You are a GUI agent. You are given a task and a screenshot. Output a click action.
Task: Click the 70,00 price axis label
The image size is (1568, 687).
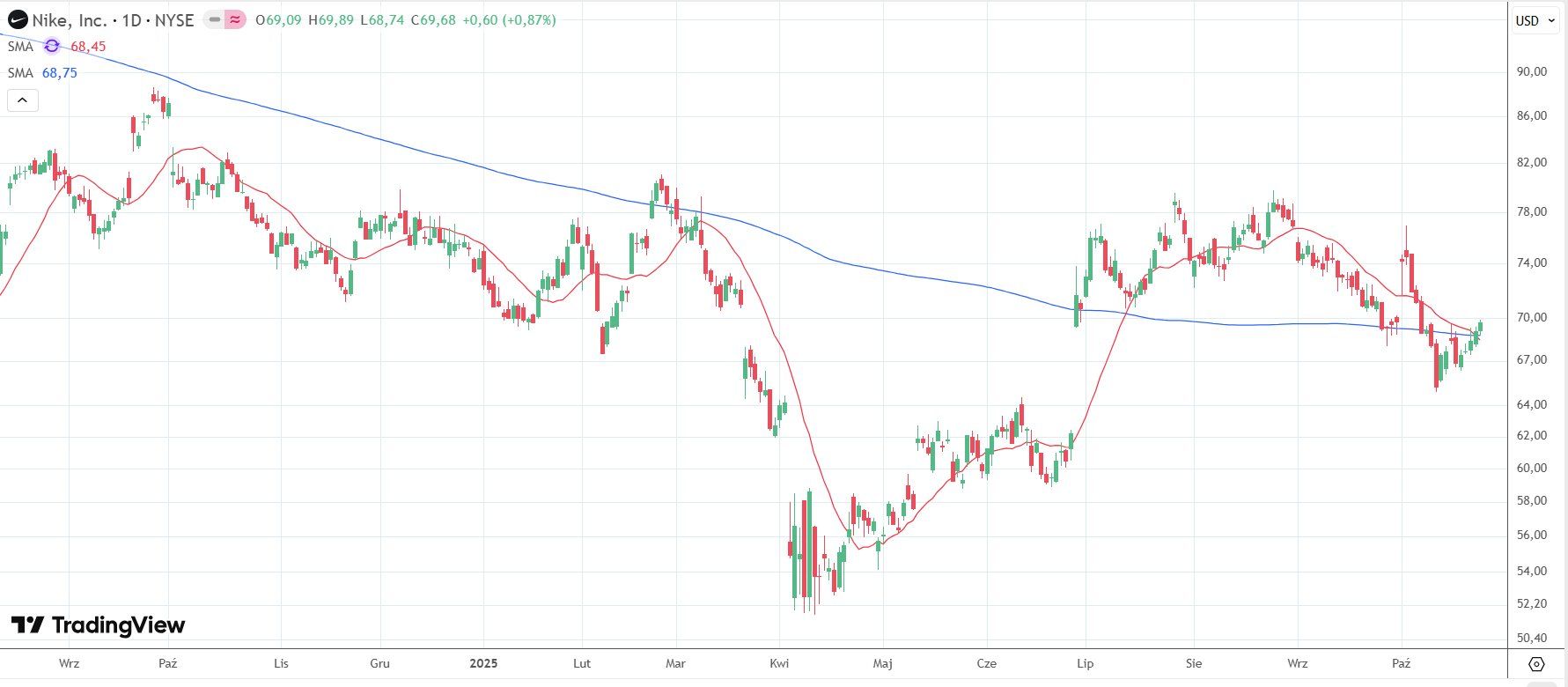(1531, 317)
